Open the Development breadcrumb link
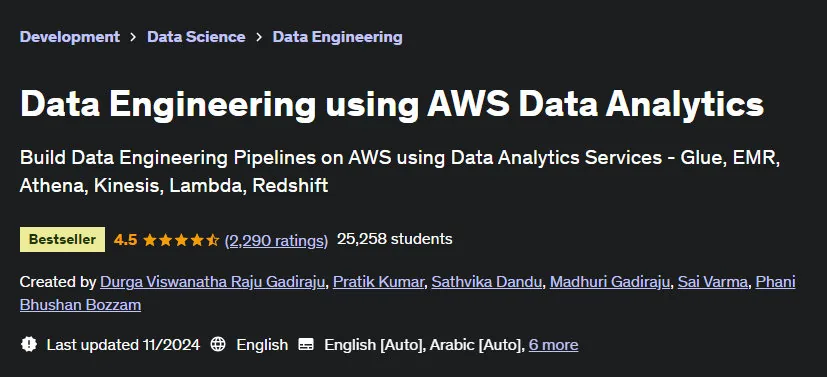The image size is (827, 377). (70, 37)
